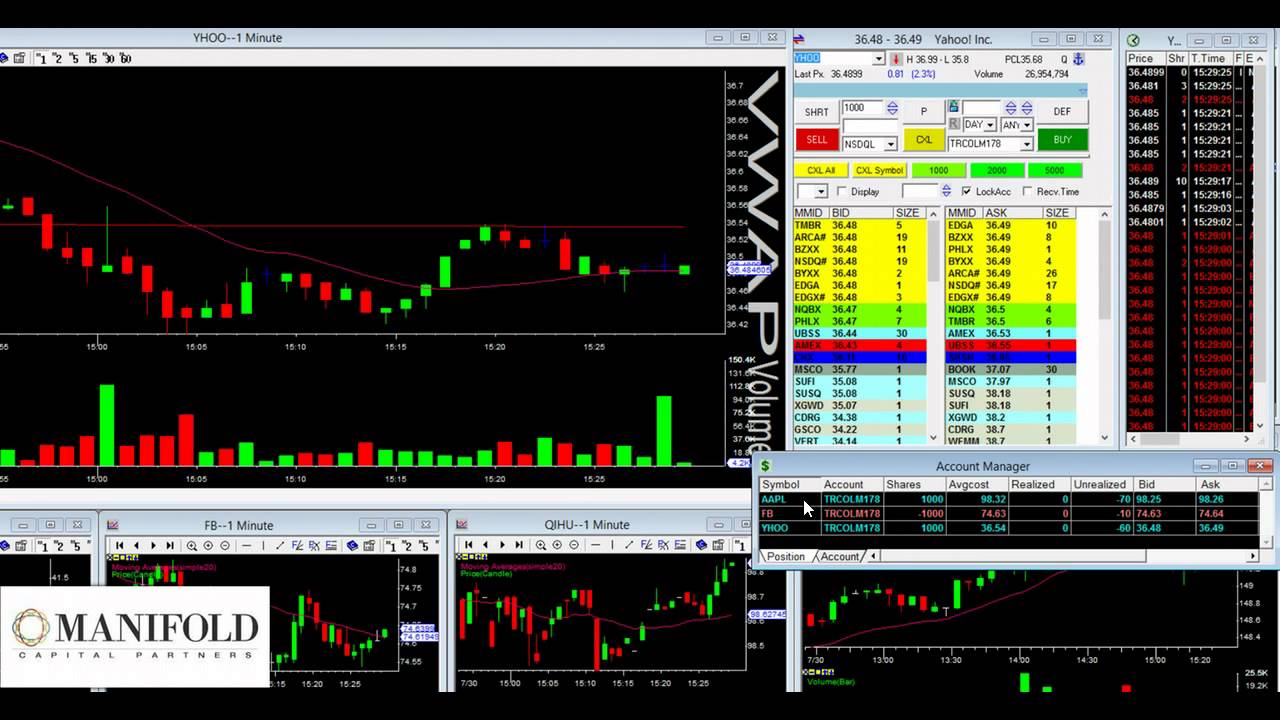Open FB chart settings icon
The height and width of the screenshot is (720, 1280).
coord(369,545)
